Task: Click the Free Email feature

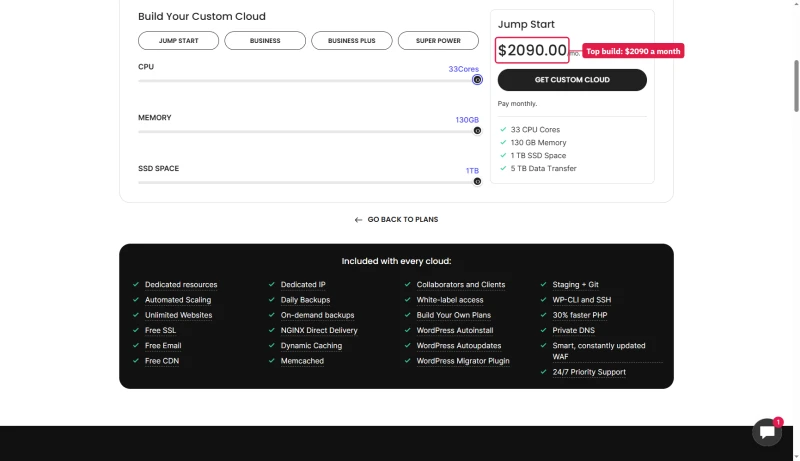Action: click(163, 346)
